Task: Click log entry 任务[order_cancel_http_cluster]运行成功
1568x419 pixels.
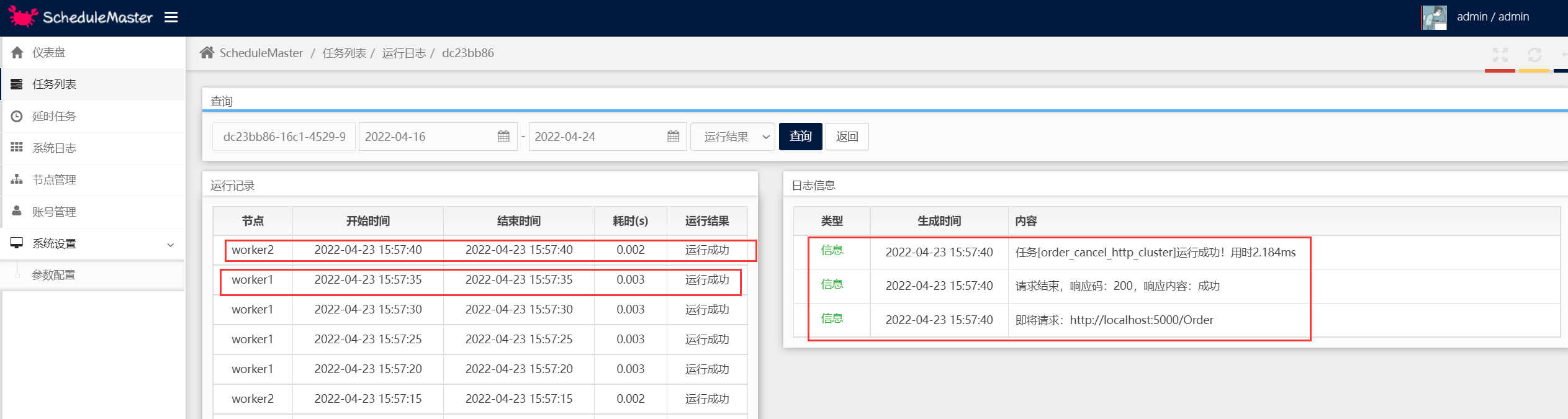Action: (x=1156, y=253)
